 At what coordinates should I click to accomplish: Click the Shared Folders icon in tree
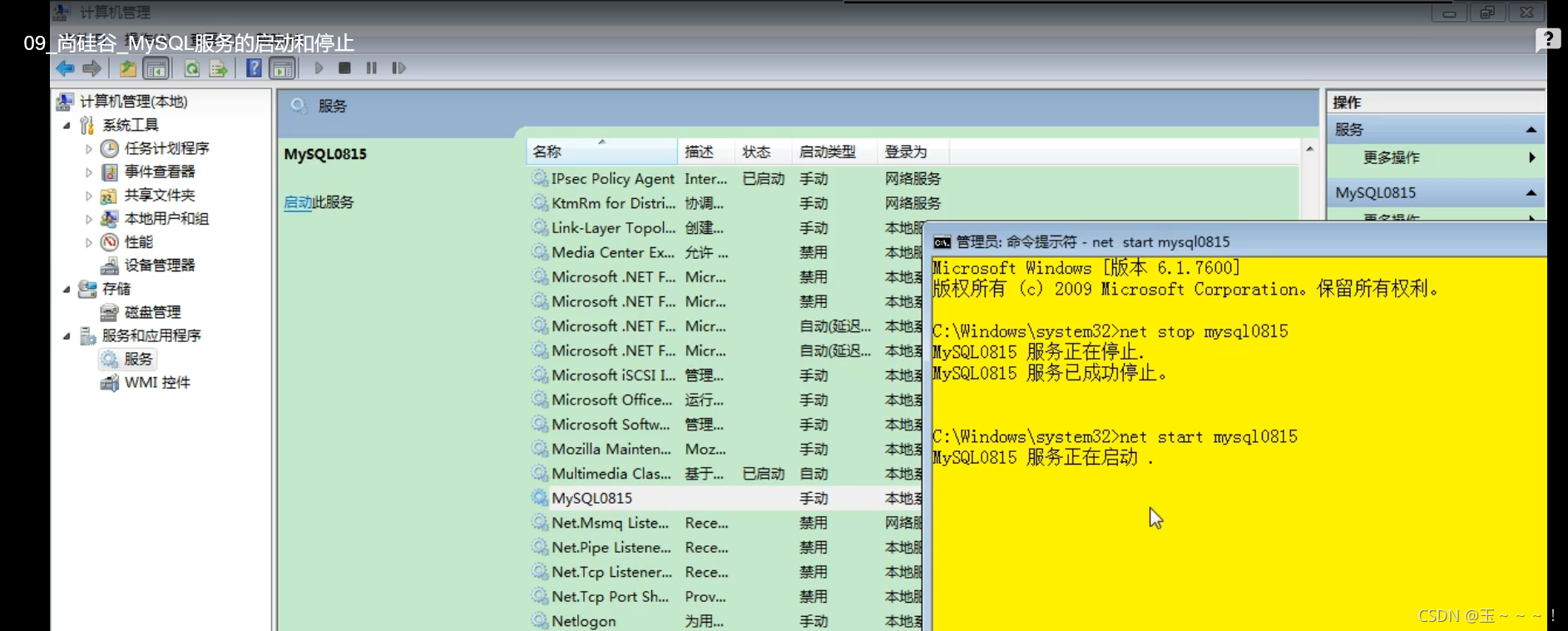[109, 196]
